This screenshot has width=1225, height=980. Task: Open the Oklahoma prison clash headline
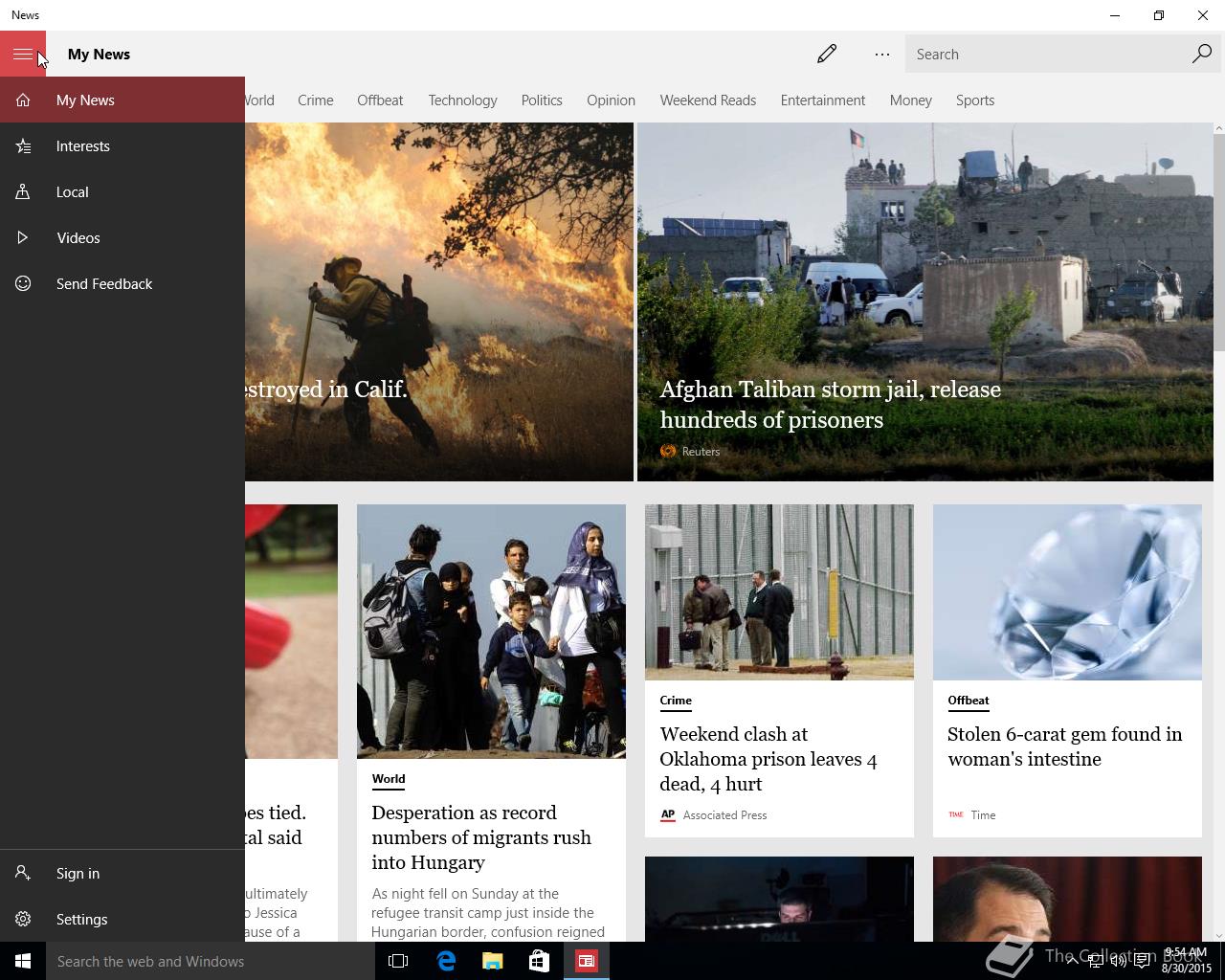[768, 758]
